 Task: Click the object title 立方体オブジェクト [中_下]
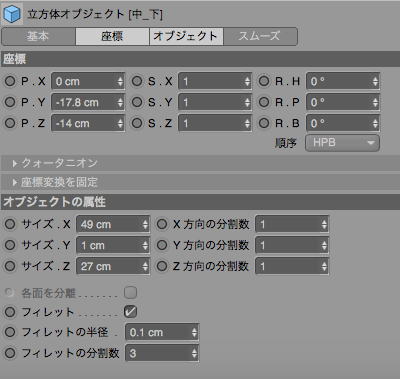(95, 14)
